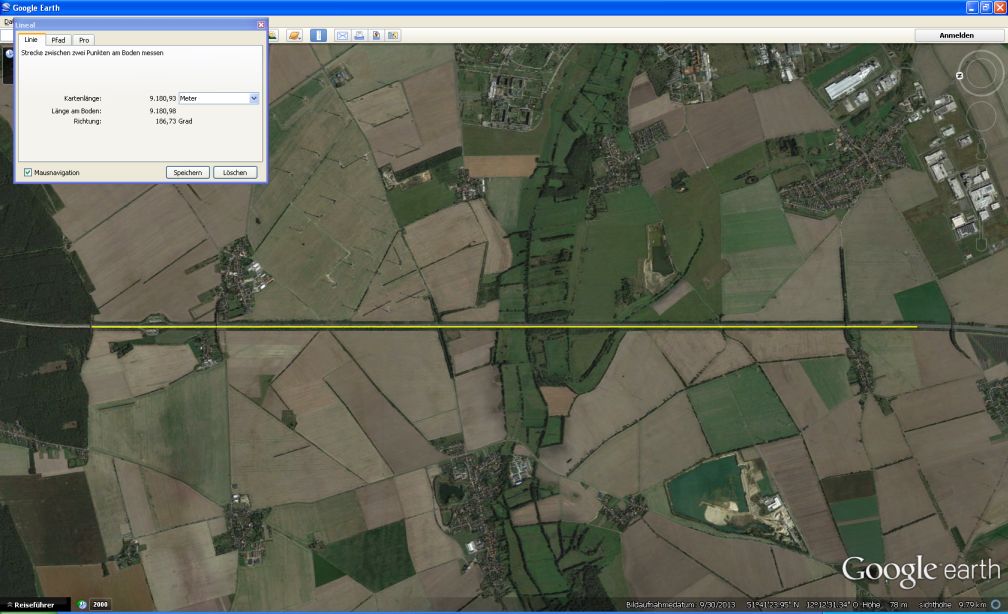Toggle the ruler tool icon

(x=318, y=35)
